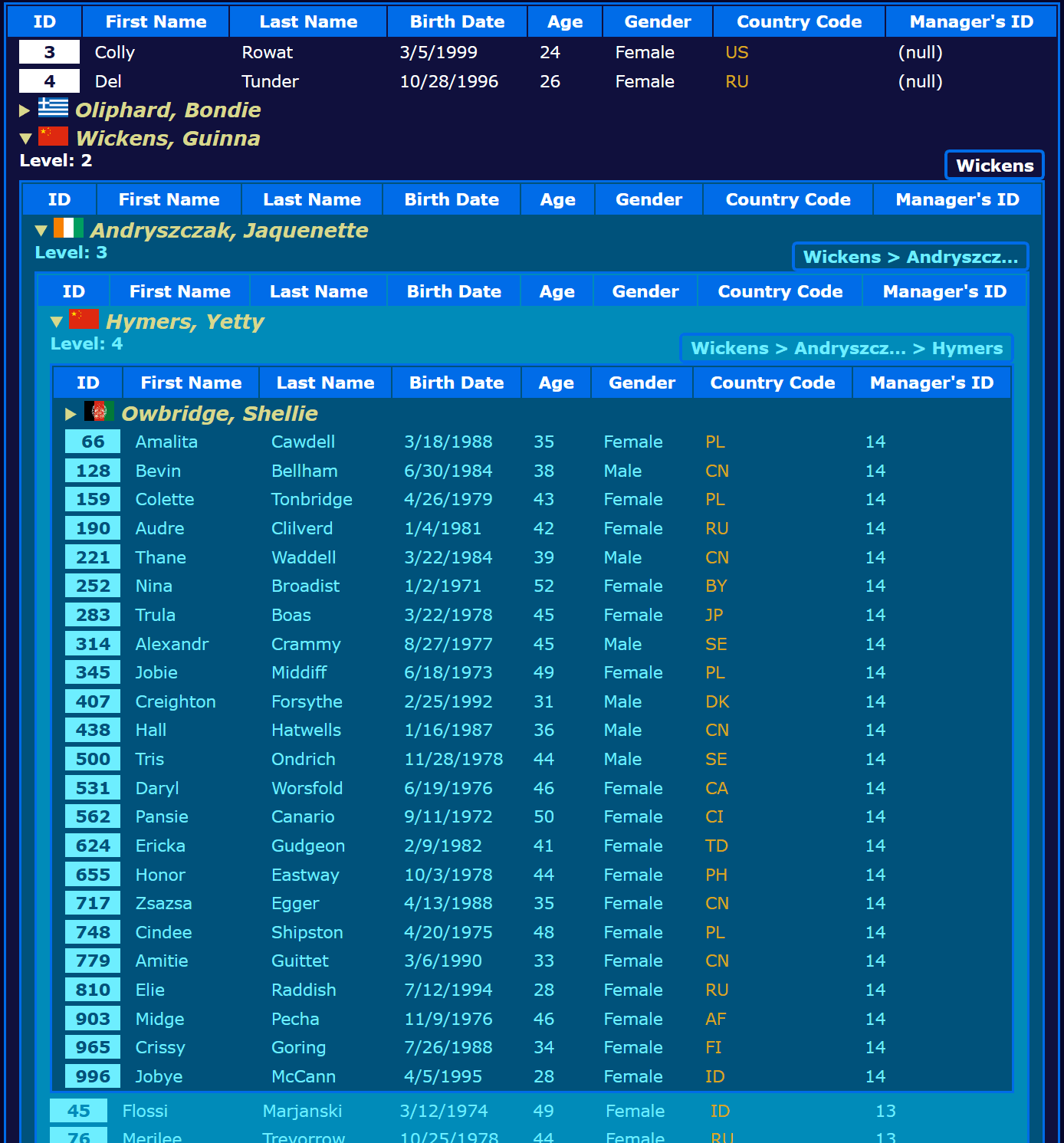Select the ID 996 cell
Viewport: 1064px width, 1143px height.
pyautogui.click(x=93, y=1076)
